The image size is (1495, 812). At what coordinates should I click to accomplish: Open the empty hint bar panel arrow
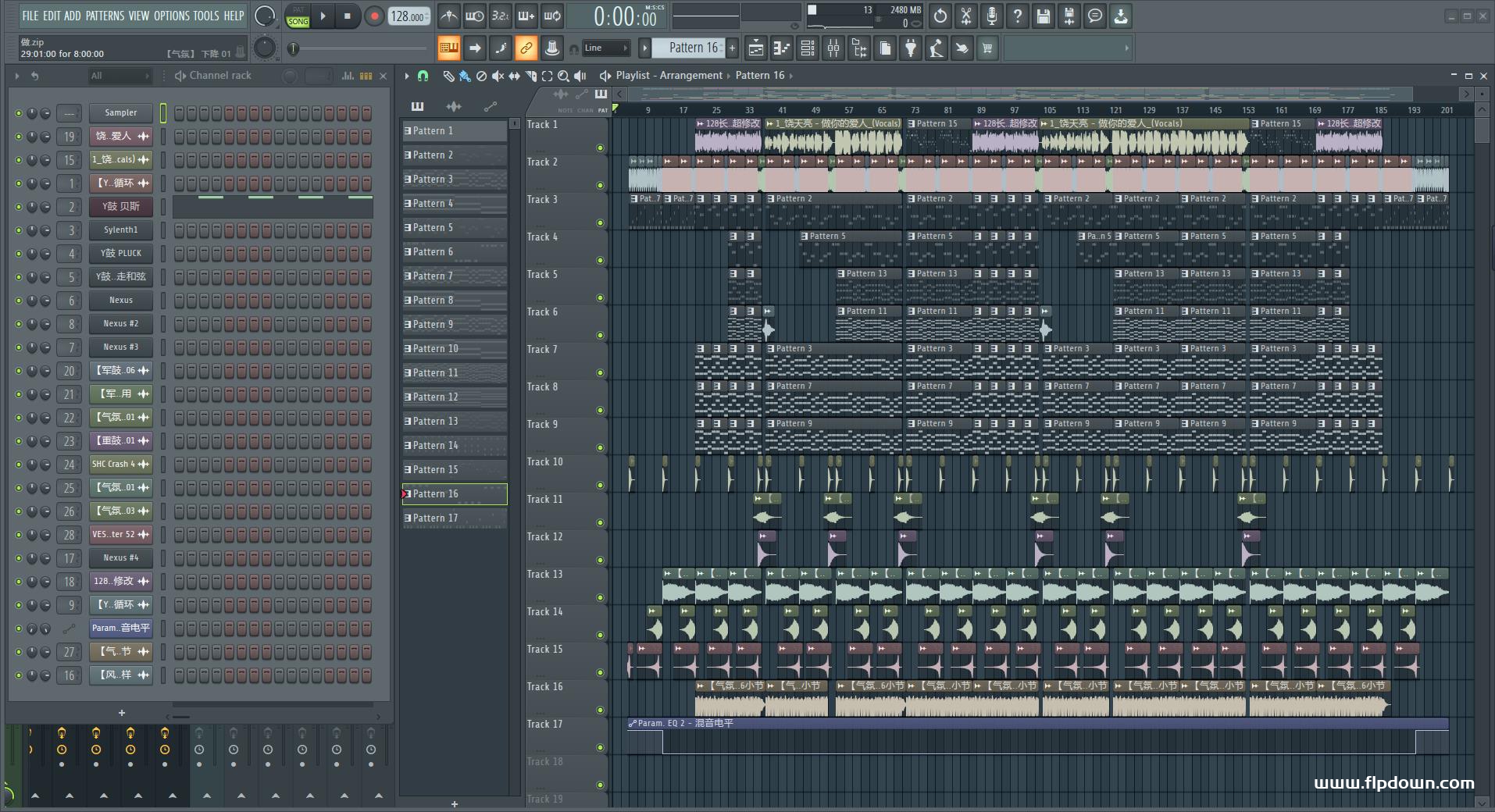pyautogui.click(x=1126, y=48)
